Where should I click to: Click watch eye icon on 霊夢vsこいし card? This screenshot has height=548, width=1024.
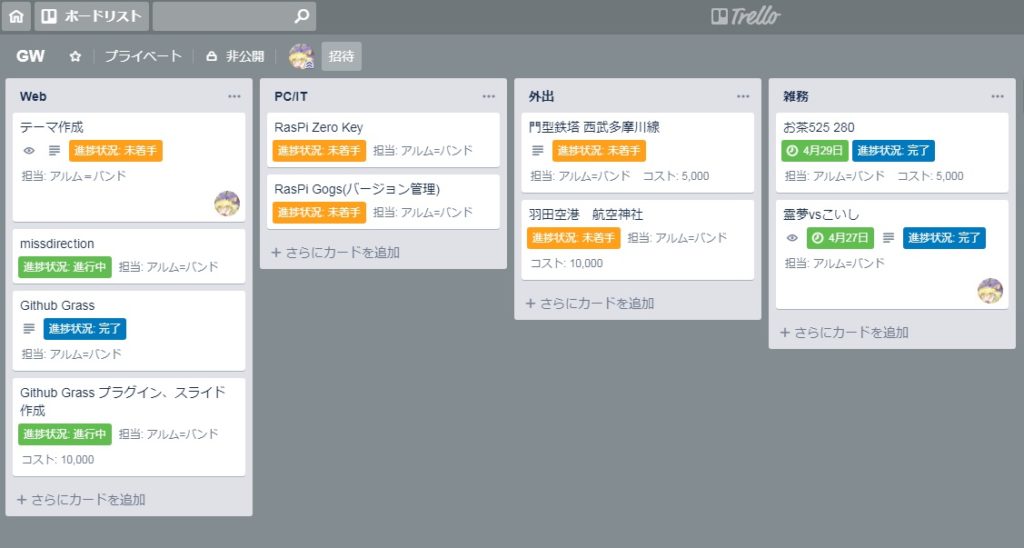[792, 238]
